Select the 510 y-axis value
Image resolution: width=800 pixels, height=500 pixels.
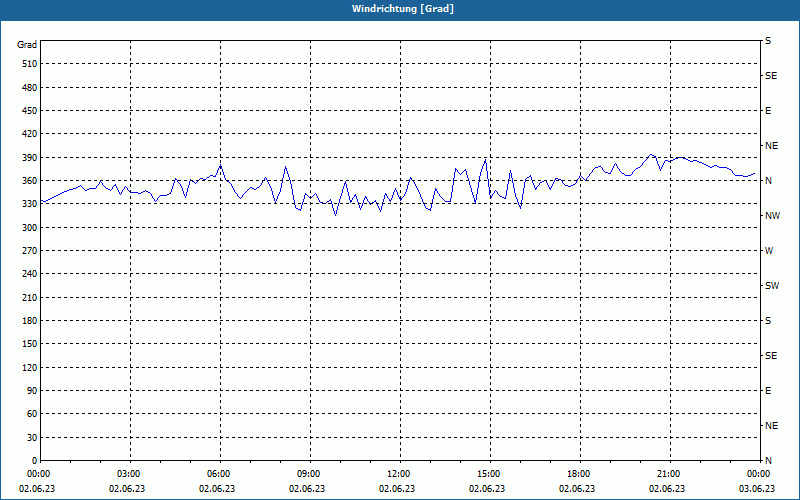pyautogui.click(x=29, y=64)
